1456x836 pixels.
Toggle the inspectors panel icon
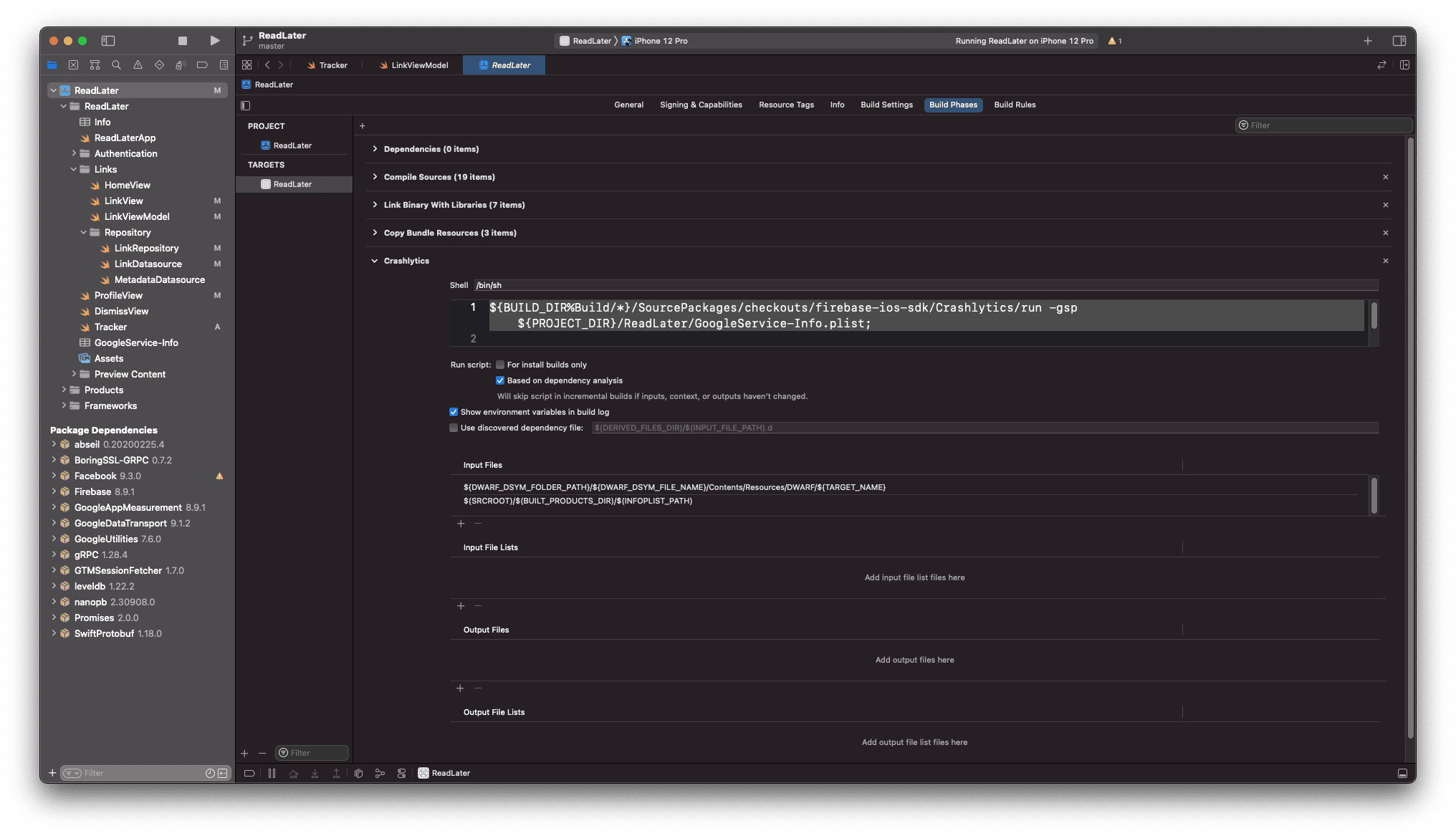pyautogui.click(x=1399, y=41)
